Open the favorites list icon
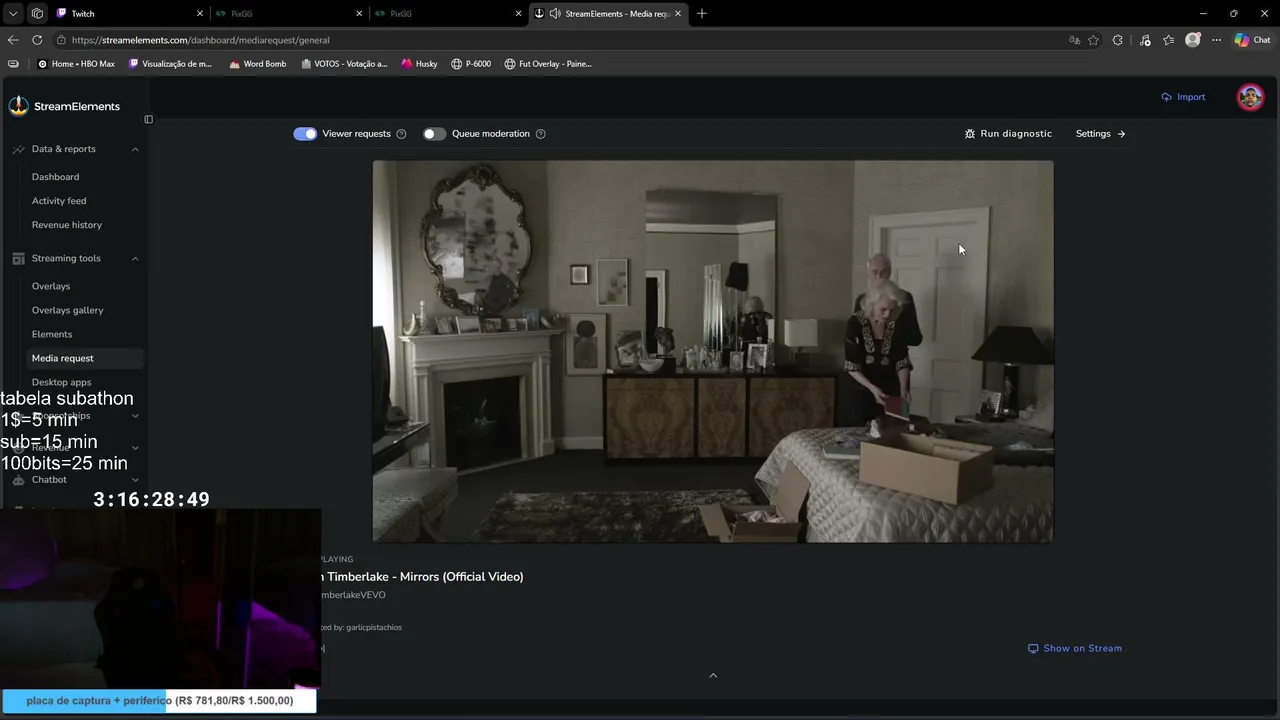 click(x=1168, y=40)
